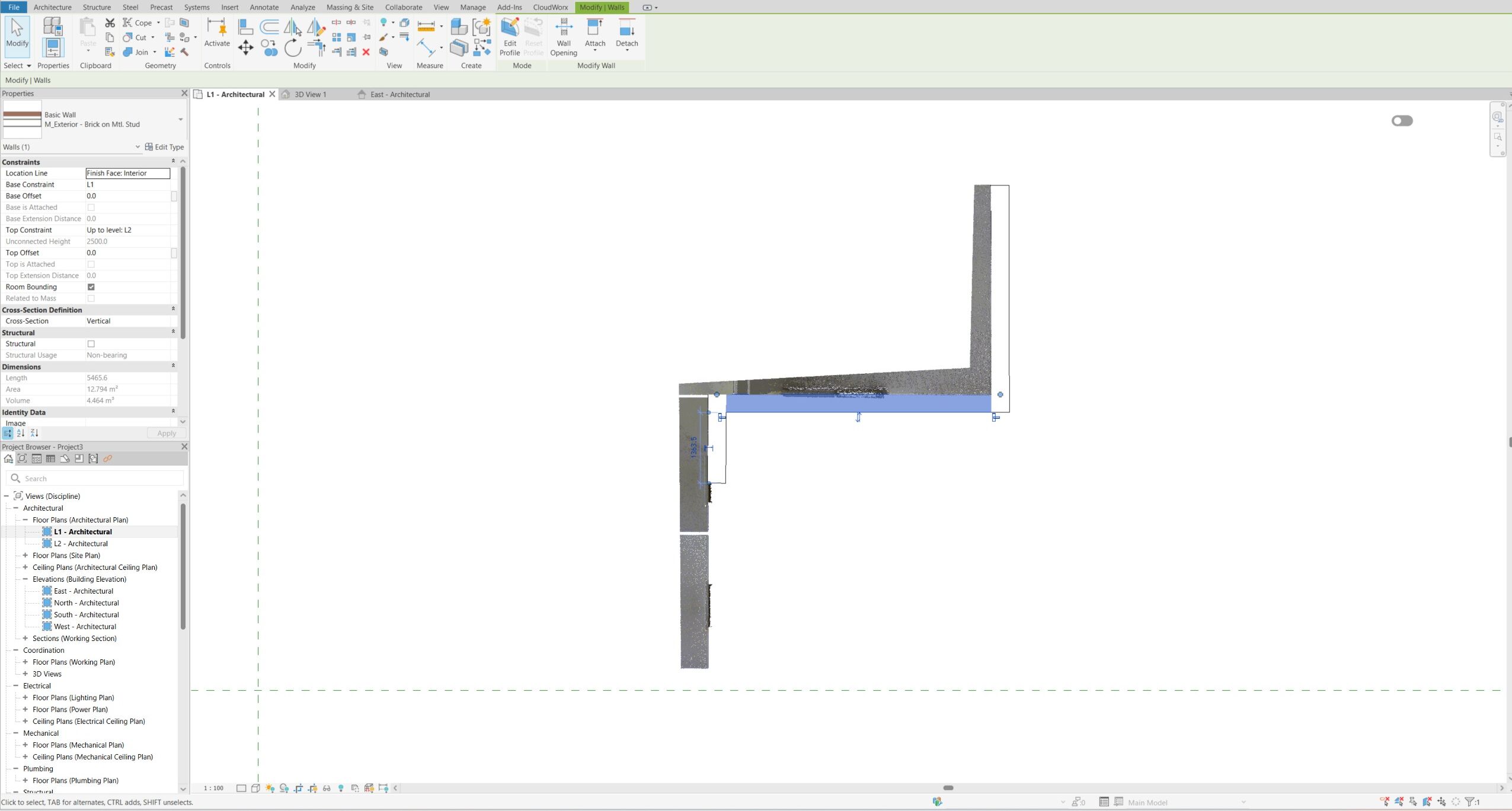Click the Rotate tool icon
The height and width of the screenshot is (811, 1512).
pos(293,47)
